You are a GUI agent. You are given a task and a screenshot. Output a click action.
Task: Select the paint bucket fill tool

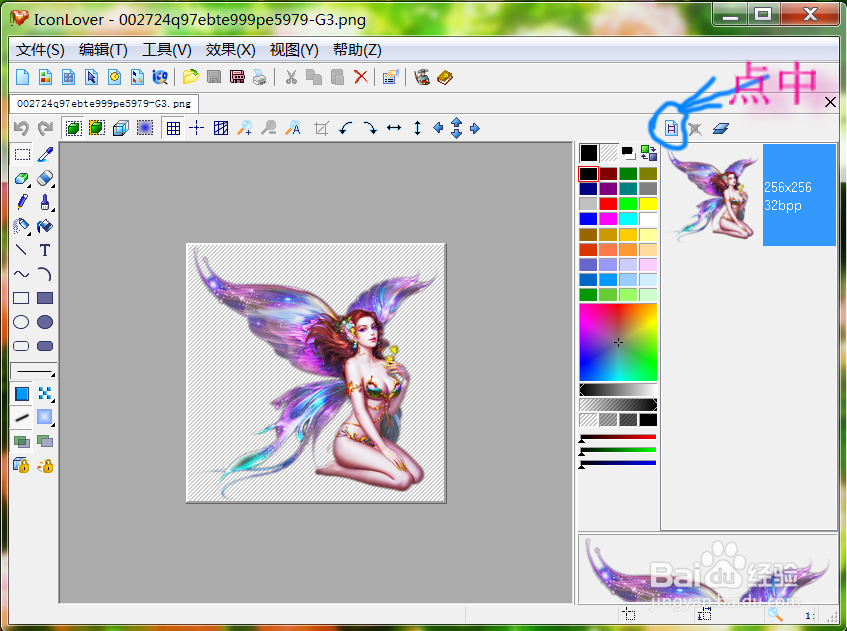[45, 226]
